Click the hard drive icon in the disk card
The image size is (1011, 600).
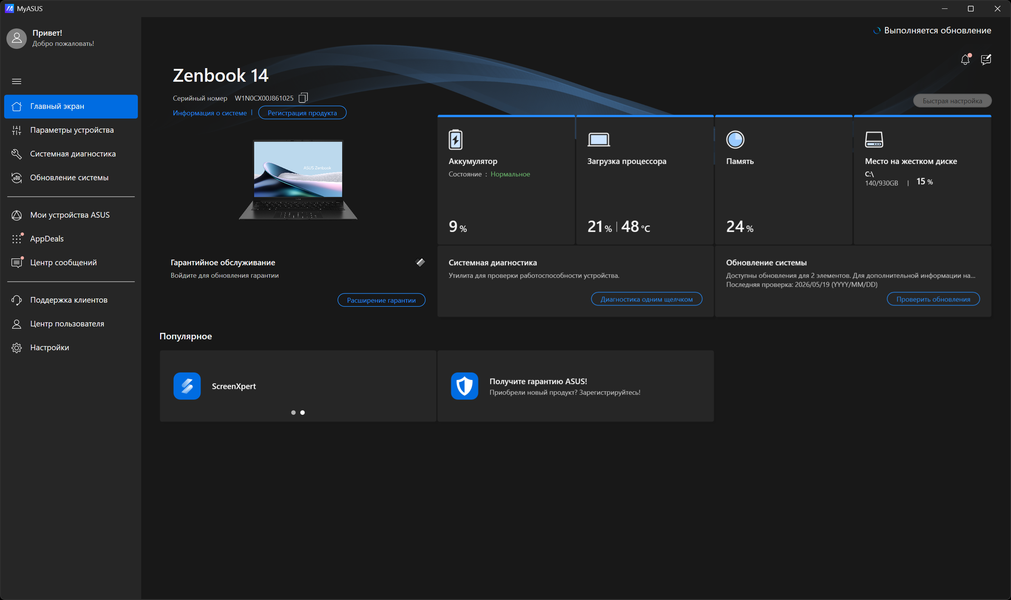tap(874, 139)
